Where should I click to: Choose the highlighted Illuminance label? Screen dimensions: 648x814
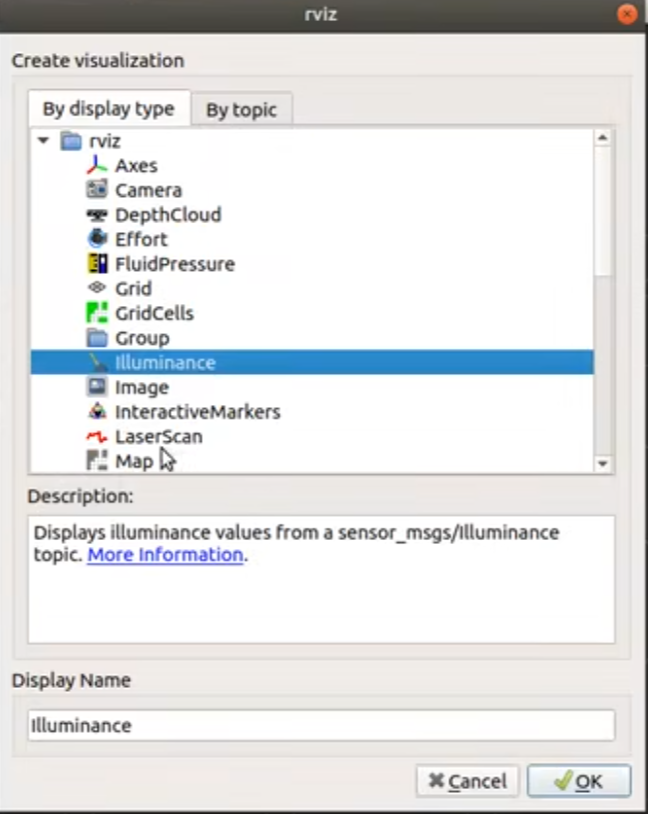click(x=165, y=362)
